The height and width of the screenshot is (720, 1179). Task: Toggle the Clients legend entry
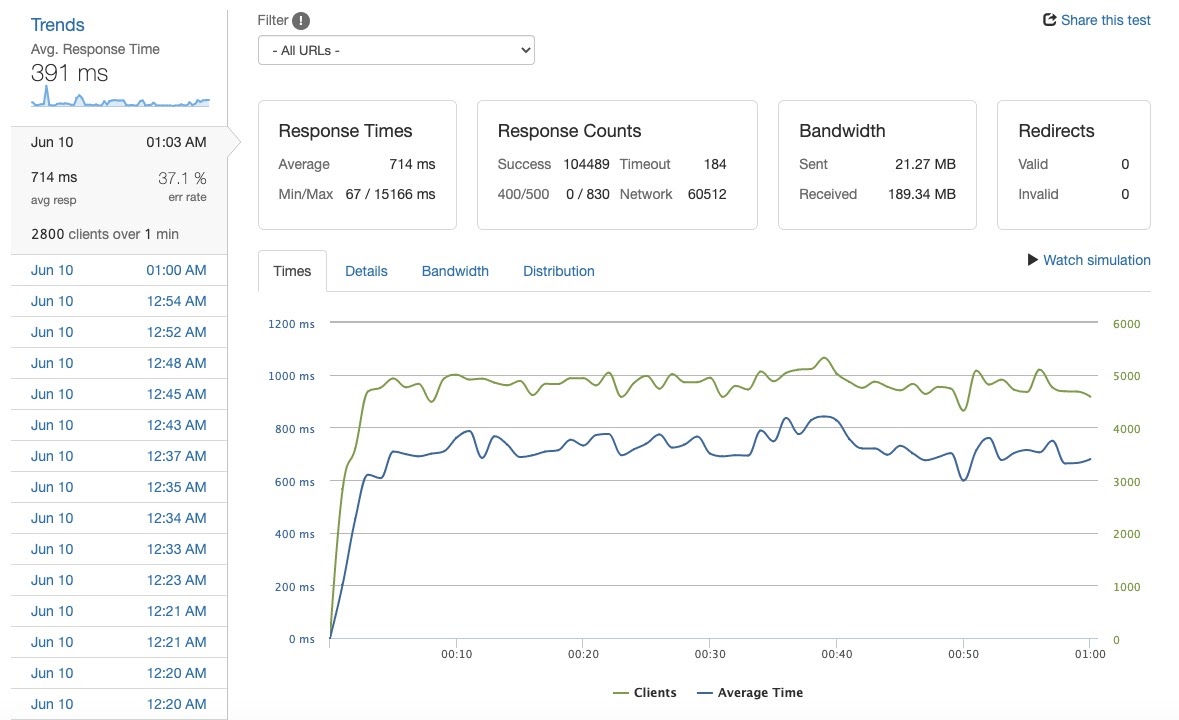tap(645, 693)
